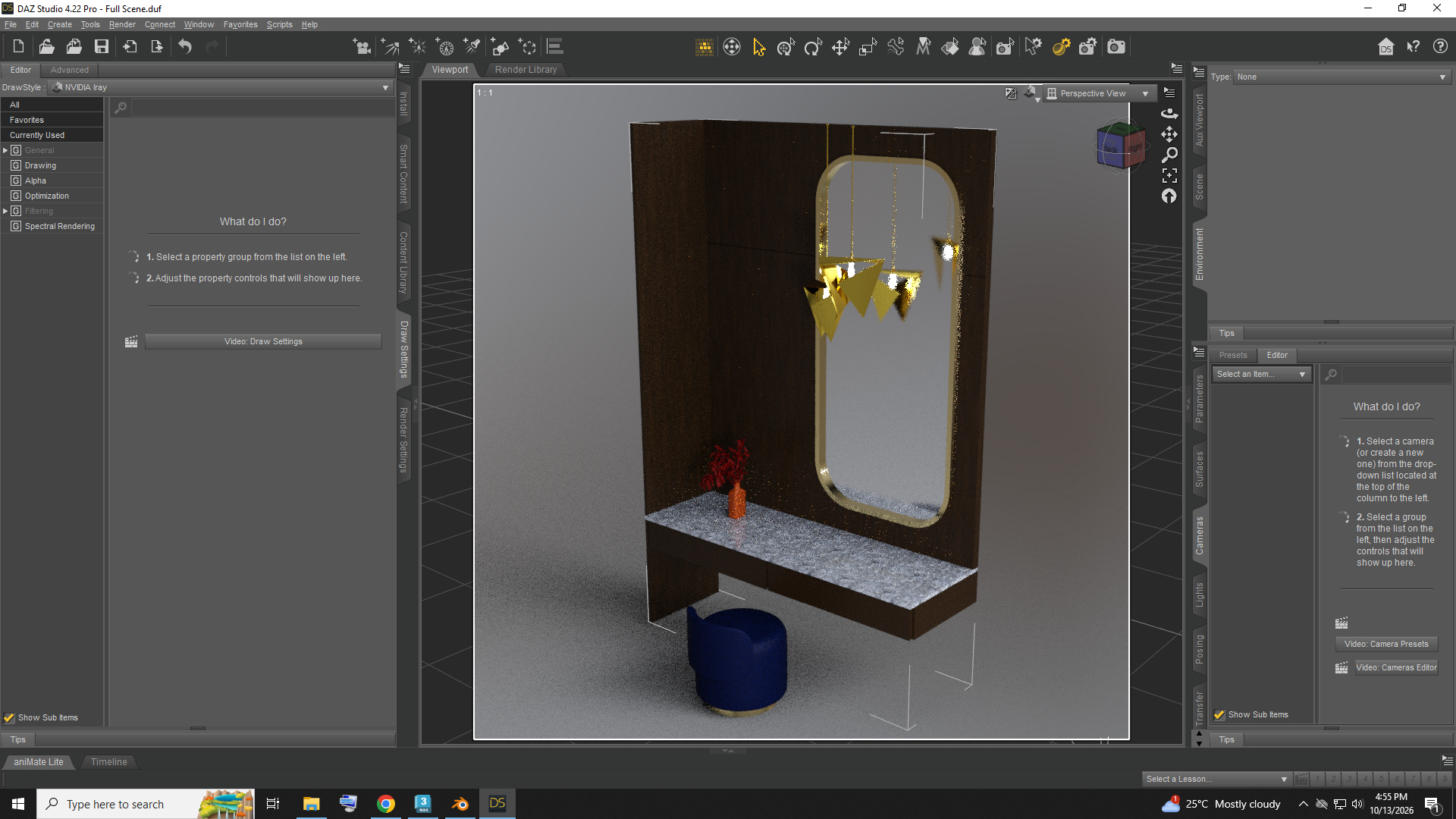Switch to Presets tab in Cameras pane
The height and width of the screenshot is (819, 1456).
(1232, 355)
